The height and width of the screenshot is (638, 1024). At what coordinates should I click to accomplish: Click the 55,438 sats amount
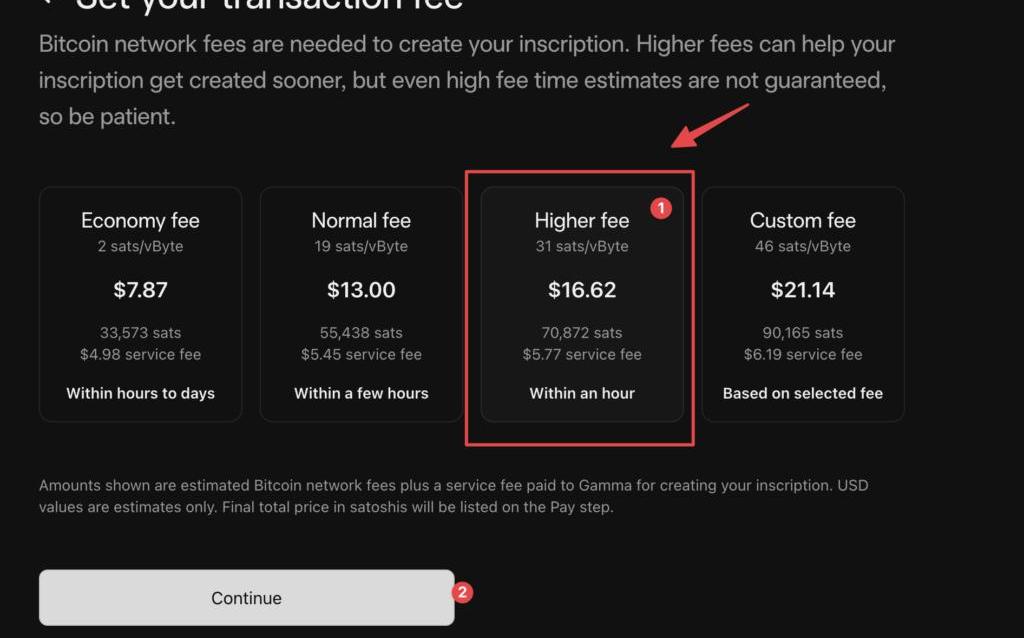click(x=361, y=333)
